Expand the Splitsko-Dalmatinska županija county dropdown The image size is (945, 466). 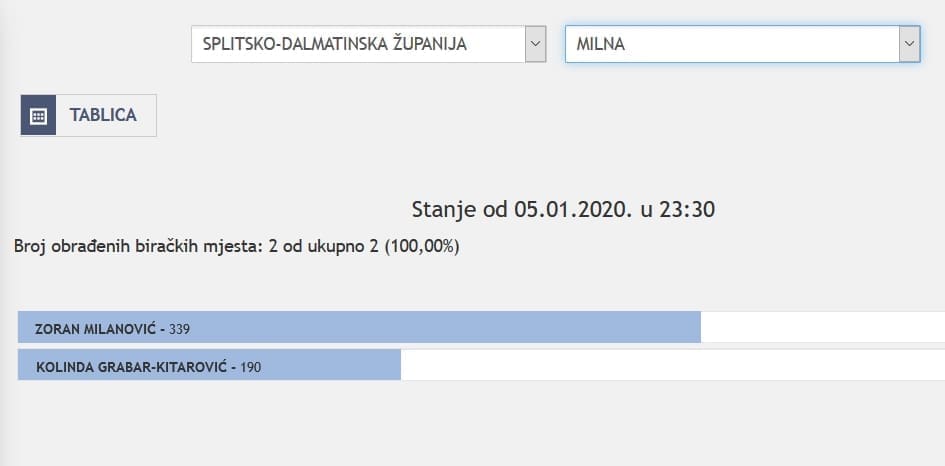358,44
